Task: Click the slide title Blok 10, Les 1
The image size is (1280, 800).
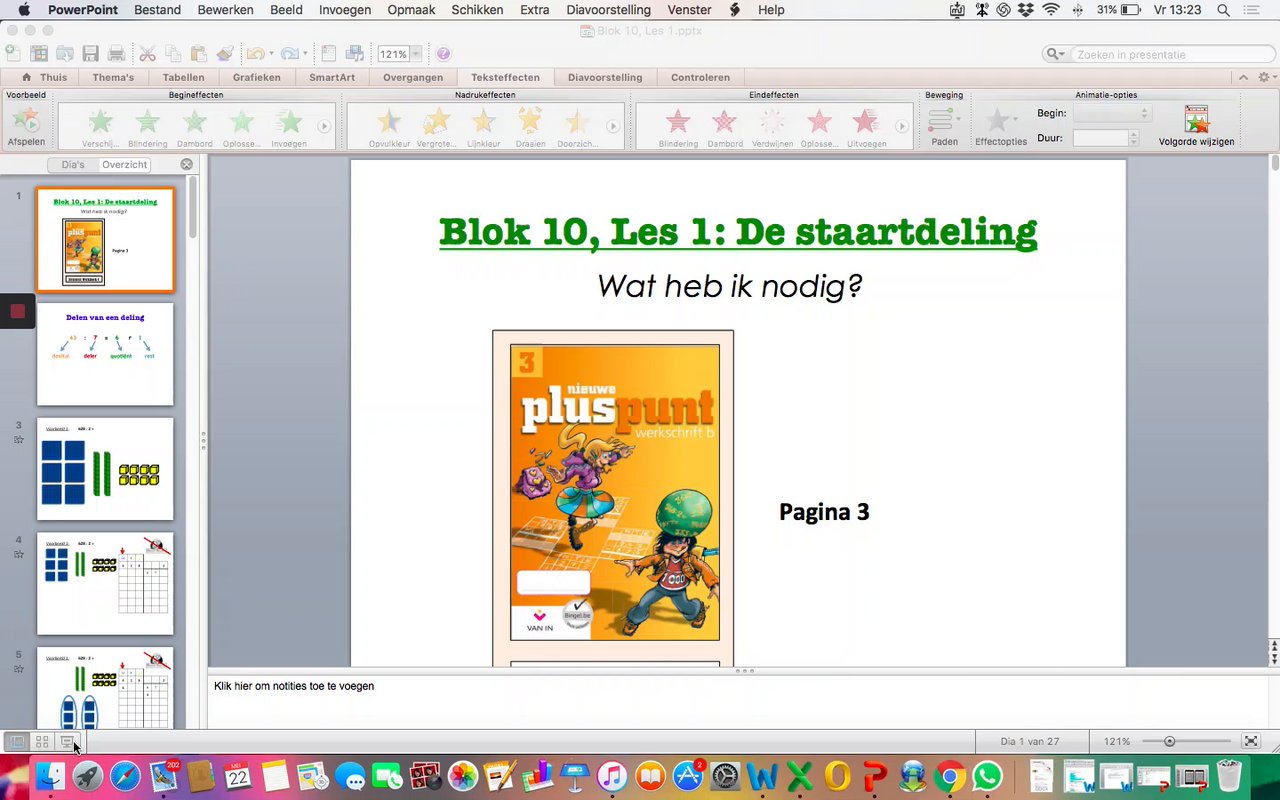Action: pyautogui.click(x=738, y=231)
